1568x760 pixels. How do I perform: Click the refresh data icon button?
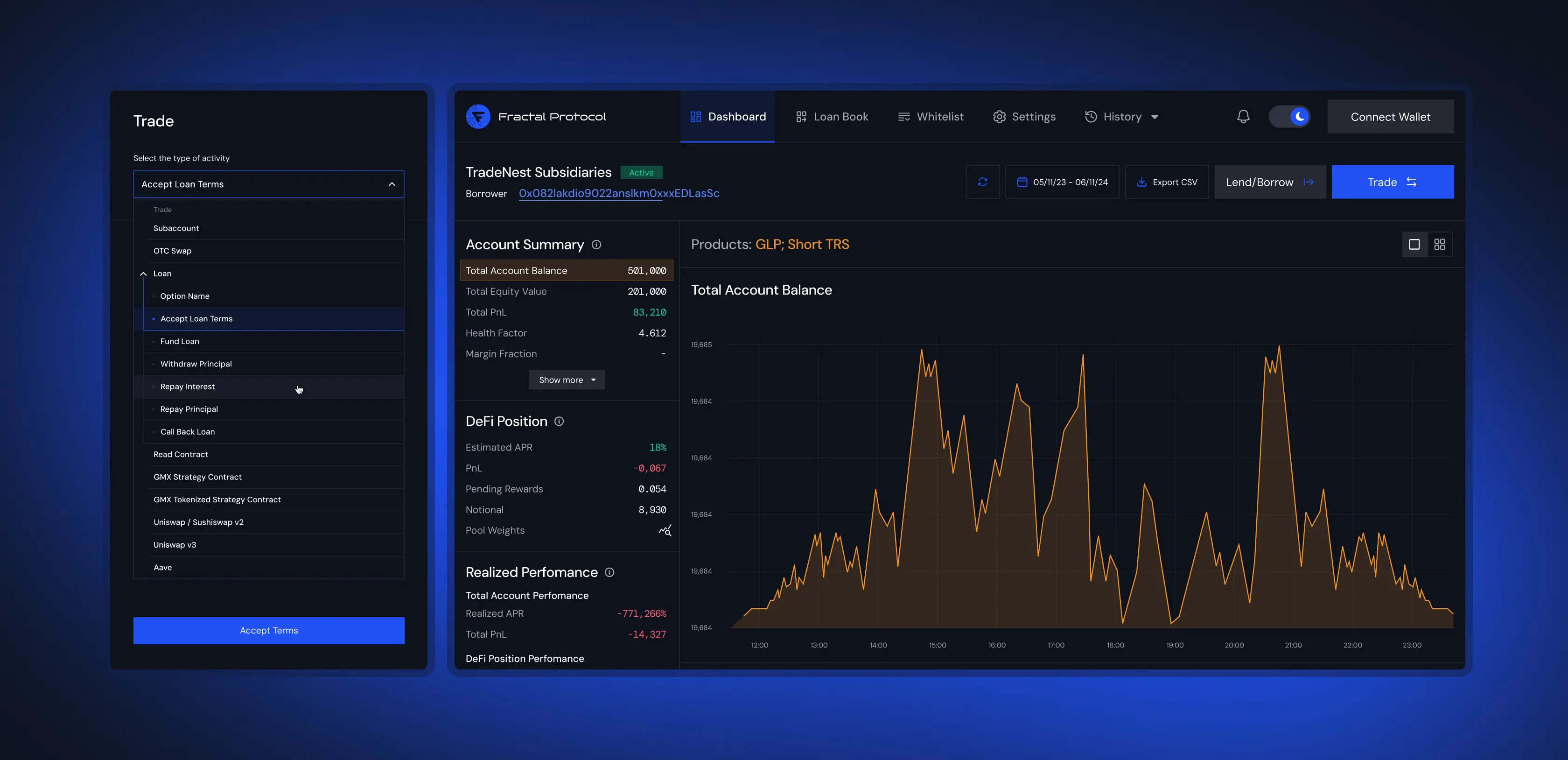pos(982,182)
